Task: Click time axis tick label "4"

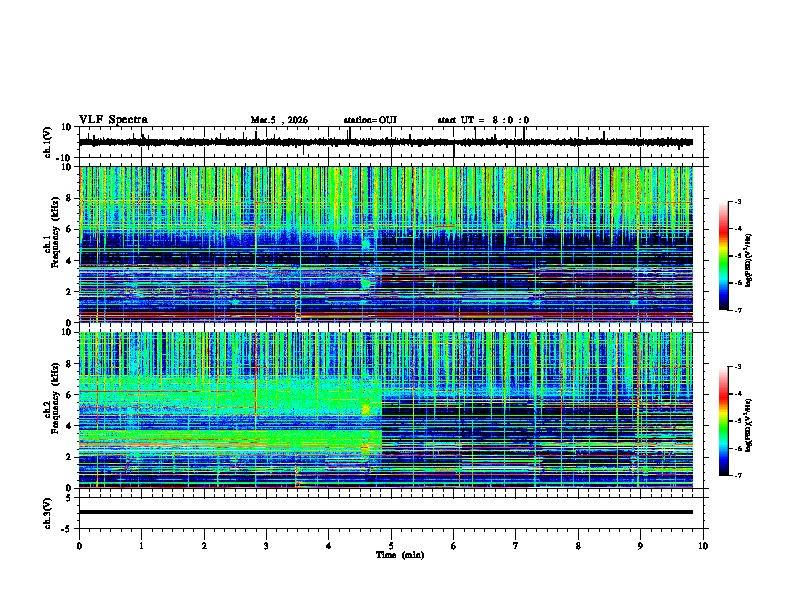Action: [329, 546]
